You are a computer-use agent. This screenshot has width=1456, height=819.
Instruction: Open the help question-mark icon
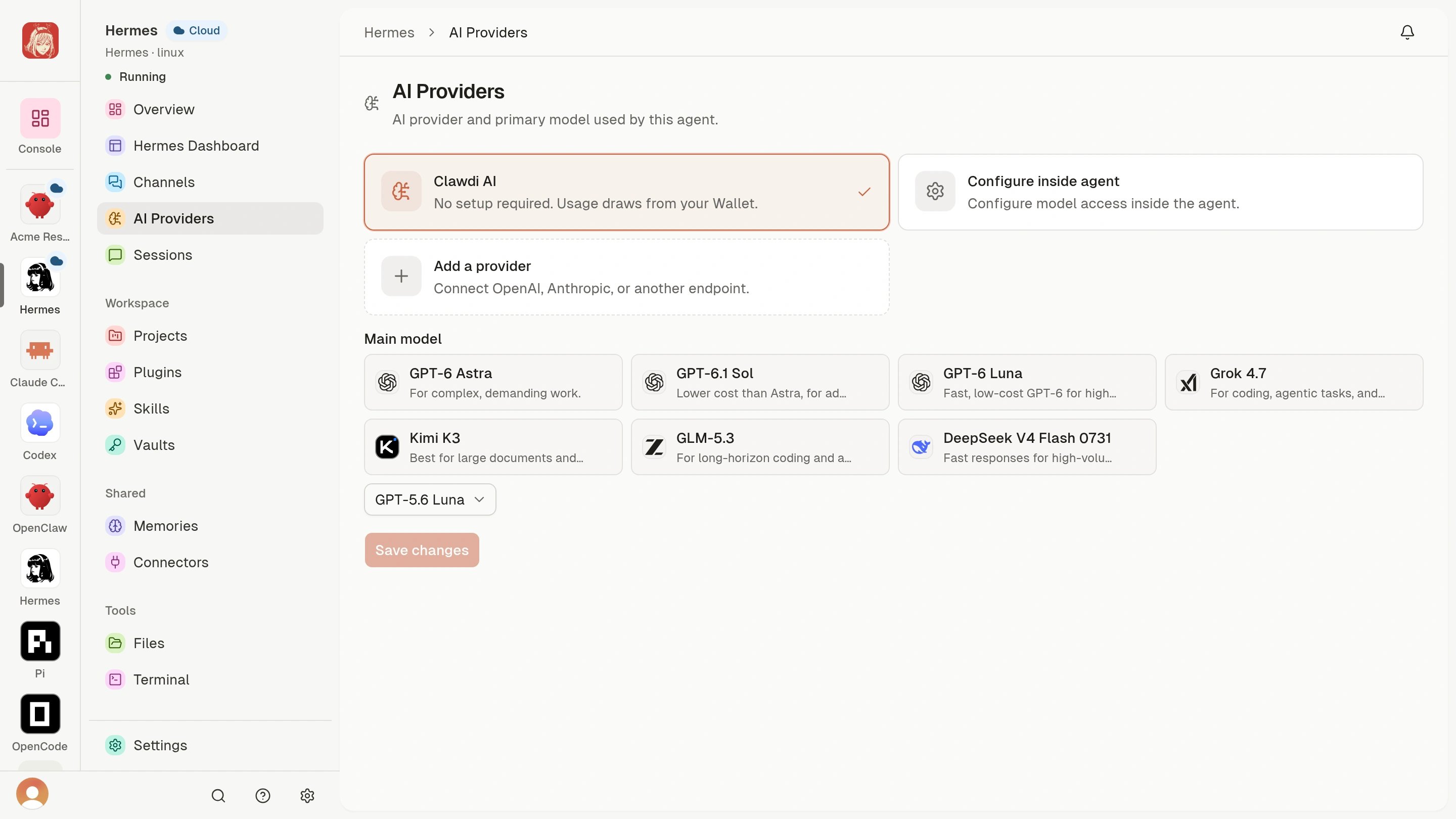click(263, 796)
